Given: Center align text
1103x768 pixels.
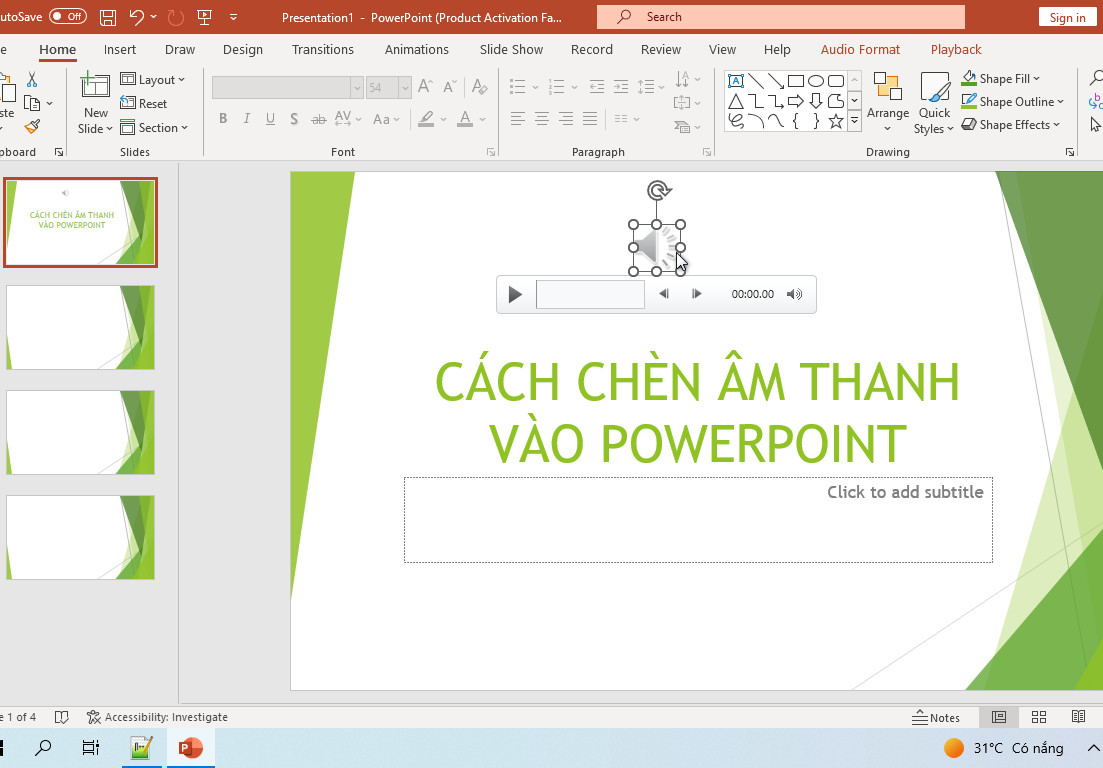Looking at the screenshot, I should (542, 119).
